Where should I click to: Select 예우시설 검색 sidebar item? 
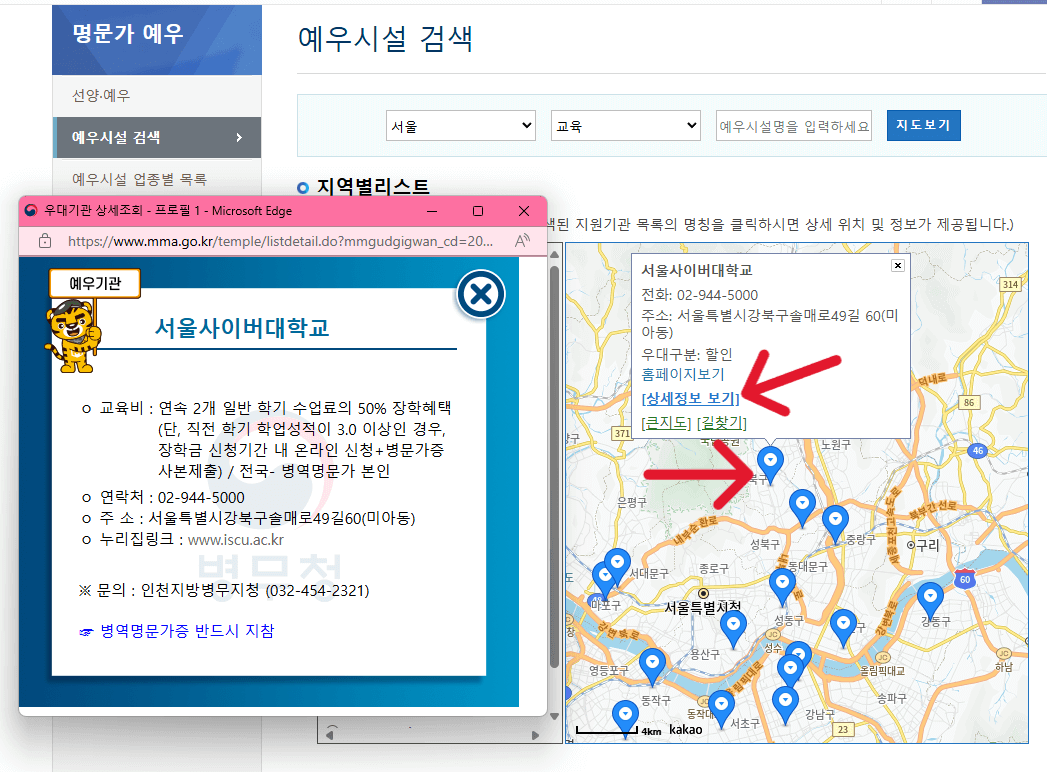157,138
